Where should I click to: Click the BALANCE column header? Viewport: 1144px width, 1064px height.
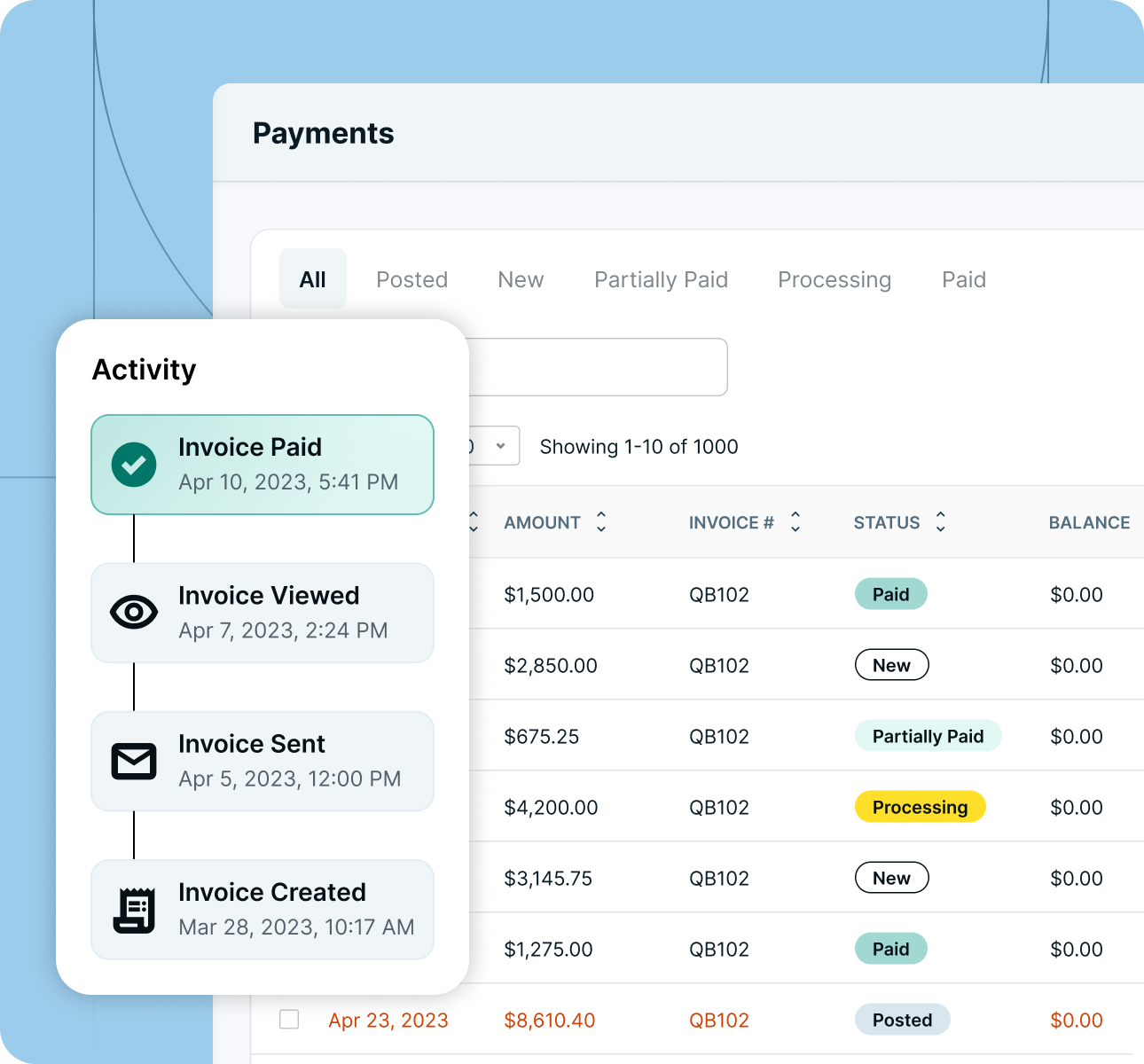tap(1089, 523)
